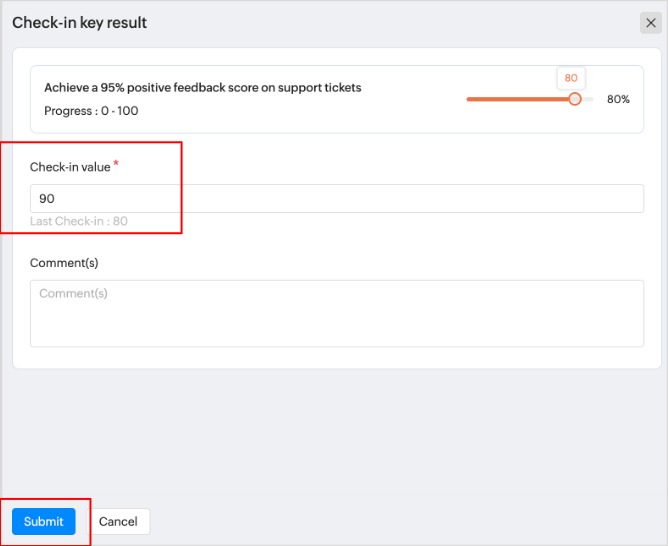Click the "Check-in value" field label
The image size is (668, 546).
(x=70, y=167)
